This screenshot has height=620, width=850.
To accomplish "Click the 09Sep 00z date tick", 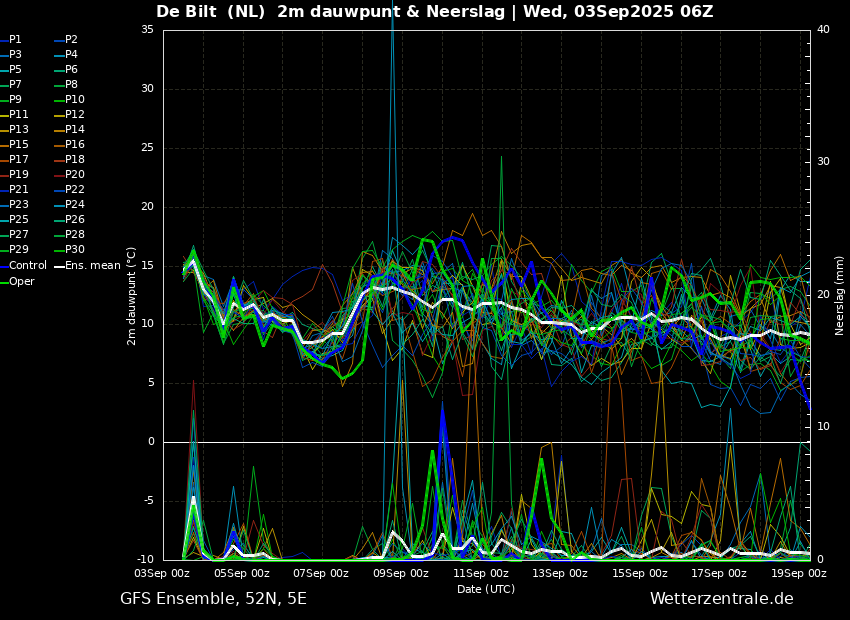I will pyautogui.click(x=401, y=574).
